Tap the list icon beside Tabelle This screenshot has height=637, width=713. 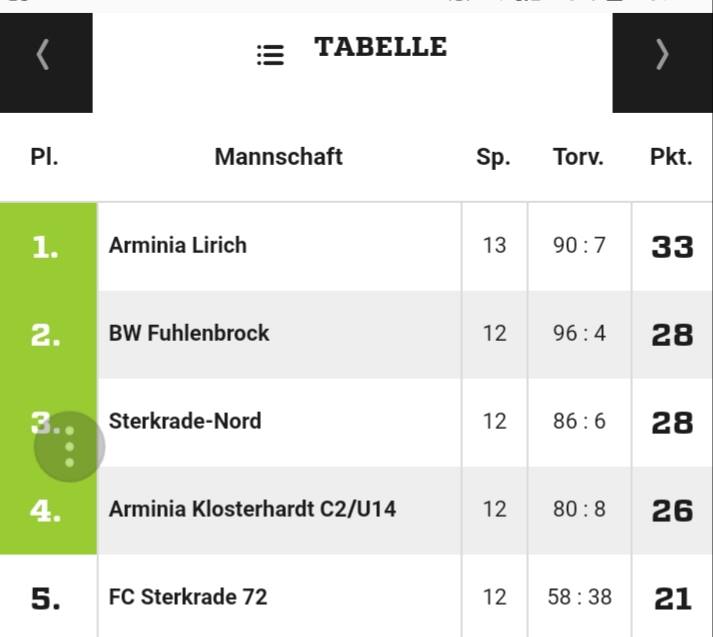click(x=270, y=55)
